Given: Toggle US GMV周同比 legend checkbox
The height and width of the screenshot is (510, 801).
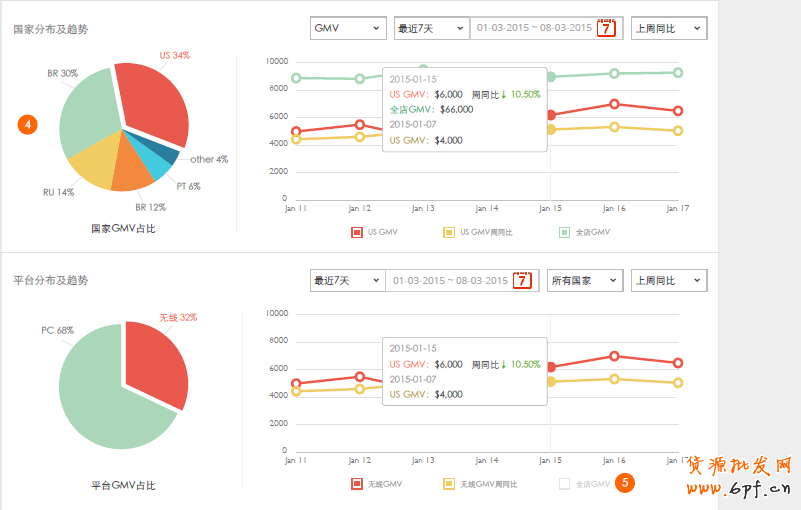Looking at the screenshot, I should (449, 232).
